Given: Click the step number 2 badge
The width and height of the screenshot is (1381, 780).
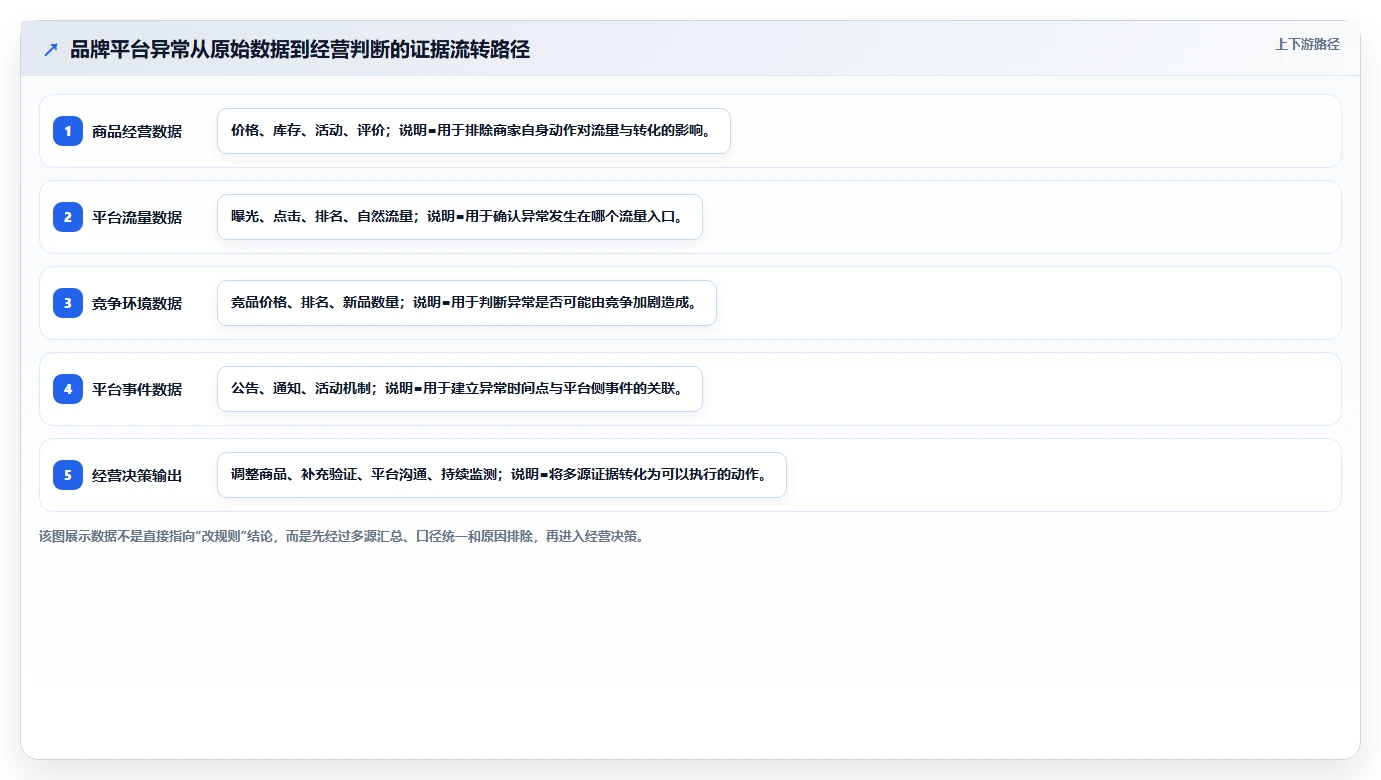Looking at the screenshot, I should (x=68, y=217).
